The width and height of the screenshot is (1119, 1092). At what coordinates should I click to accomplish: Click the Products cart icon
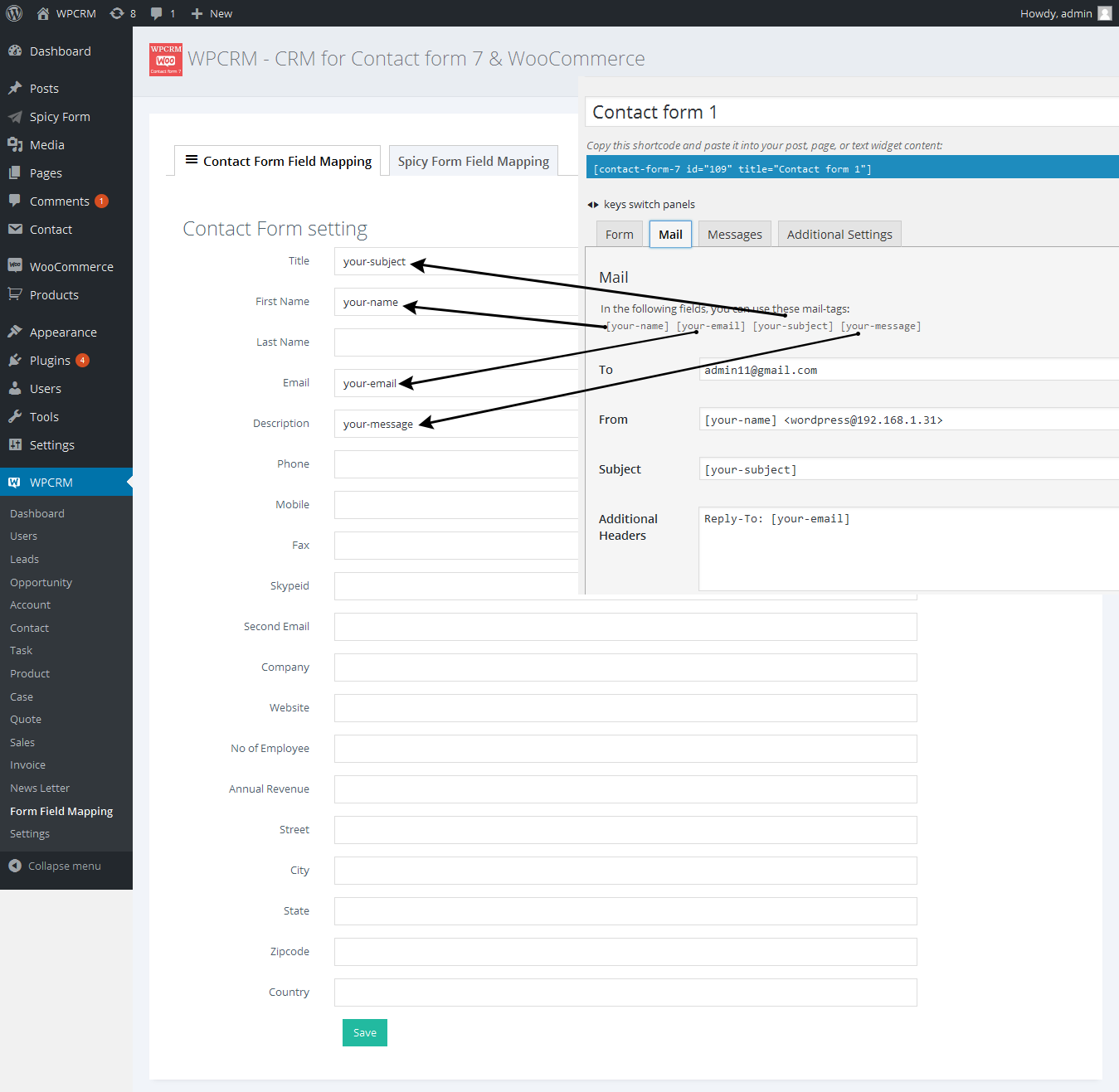[x=15, y=294]
